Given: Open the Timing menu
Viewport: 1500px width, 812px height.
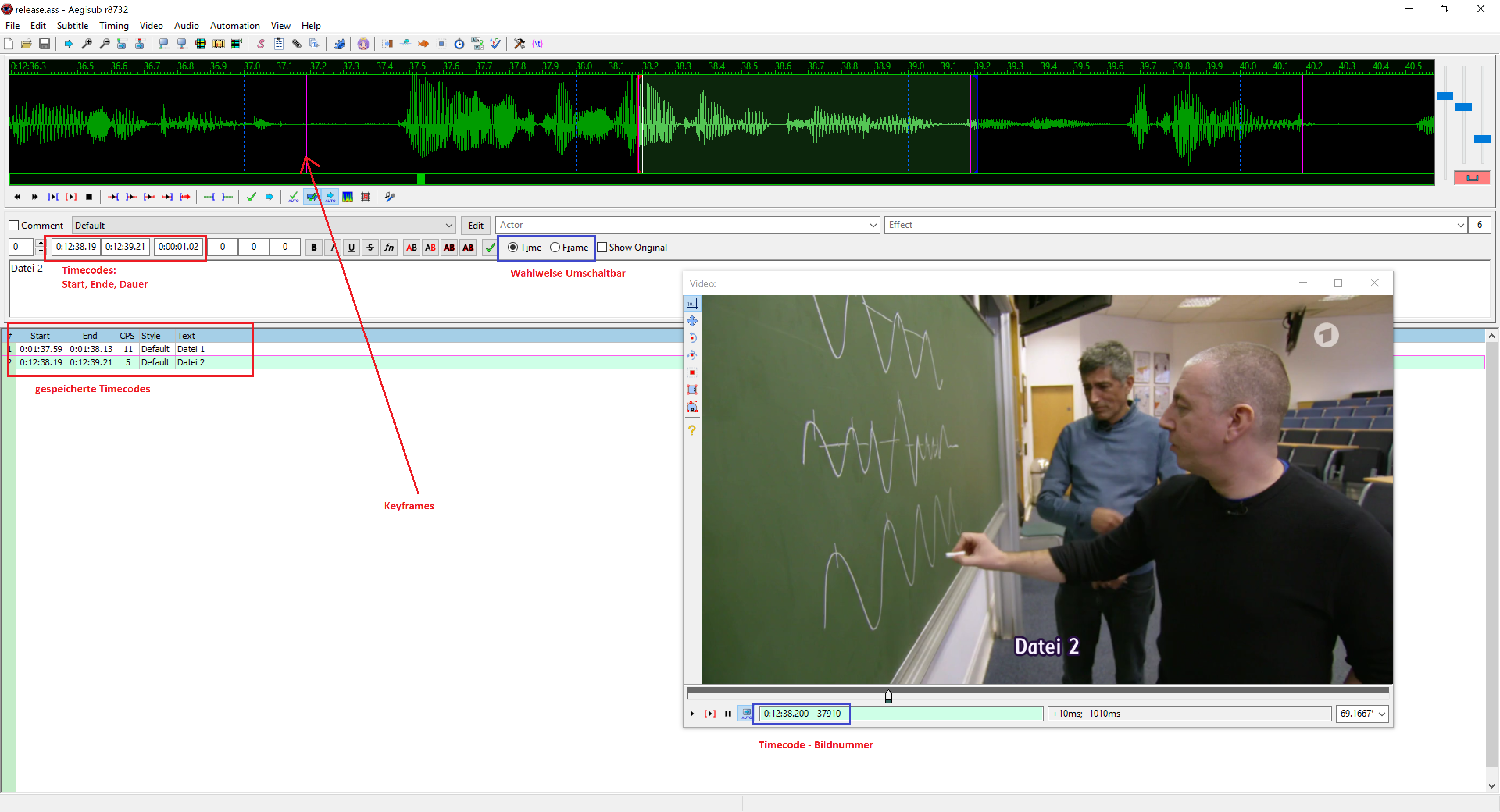Looking at the screenshot, I should coord(114,26).
